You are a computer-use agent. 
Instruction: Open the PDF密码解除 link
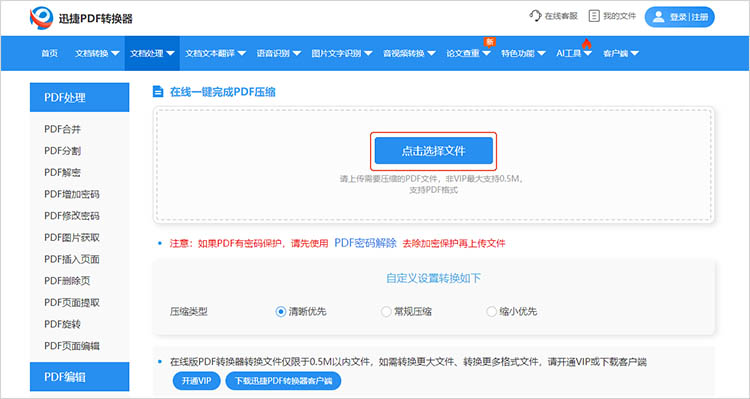click(x=365, y=243)
